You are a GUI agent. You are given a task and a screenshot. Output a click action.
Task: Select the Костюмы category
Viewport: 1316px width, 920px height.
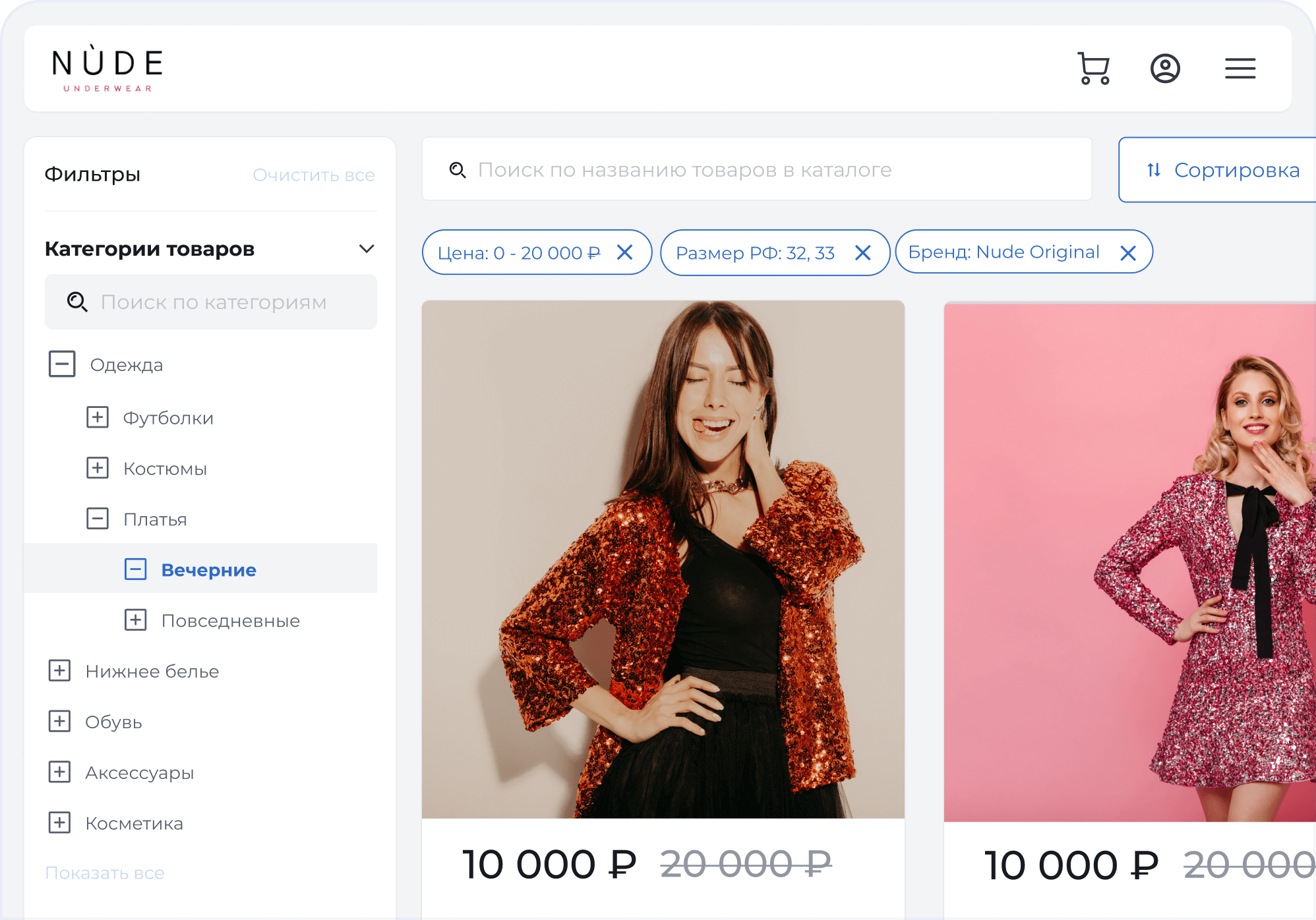(x=165, y=469)
